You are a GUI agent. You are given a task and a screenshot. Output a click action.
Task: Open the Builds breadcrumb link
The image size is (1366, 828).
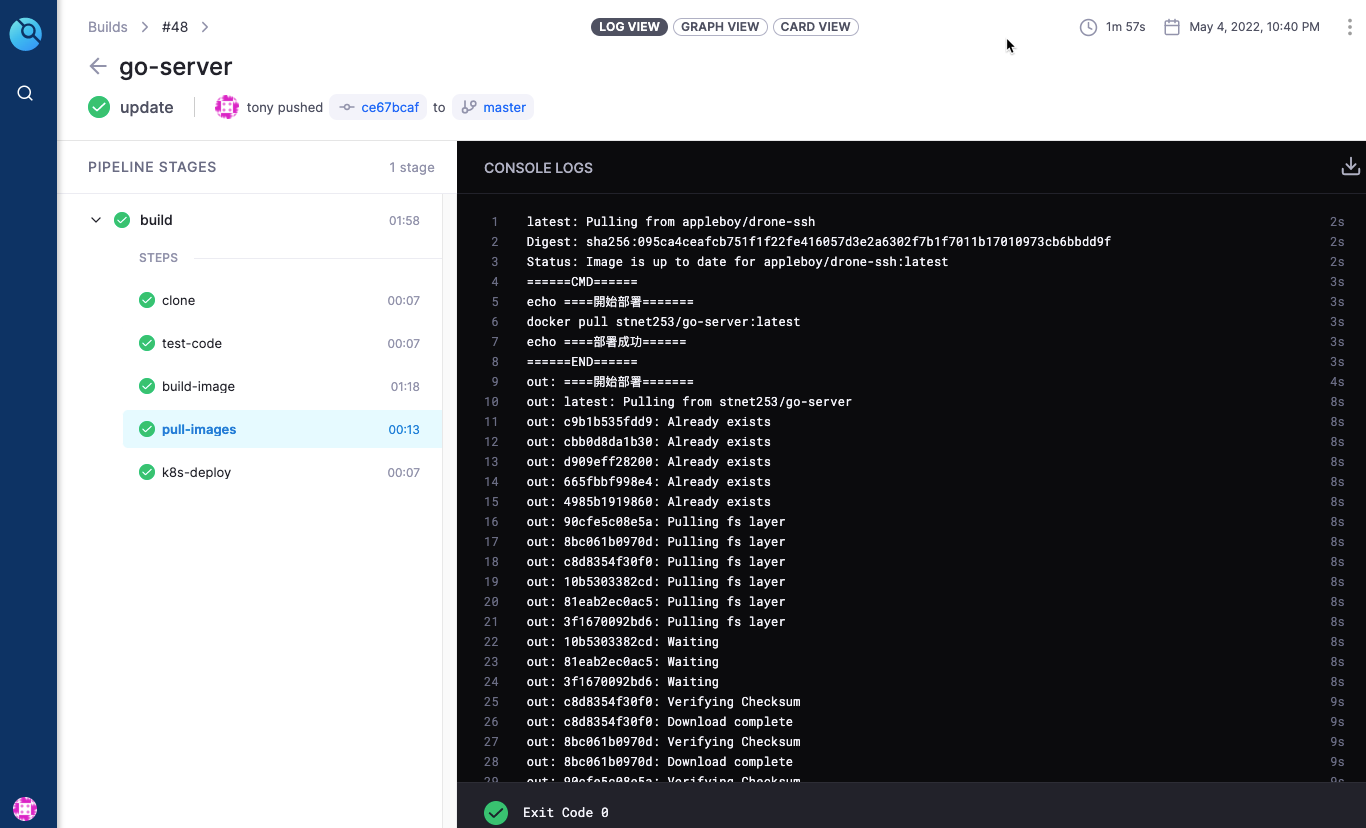tap(108, 27)
